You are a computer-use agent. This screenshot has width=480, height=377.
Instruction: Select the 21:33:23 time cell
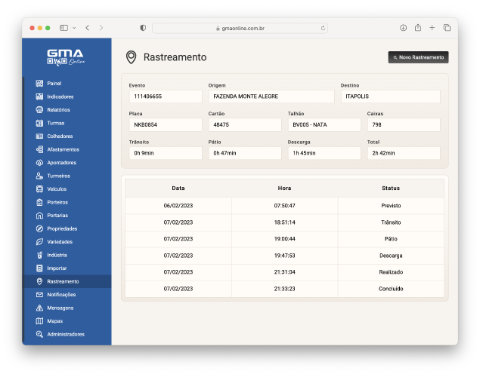[x=284, y=289]
